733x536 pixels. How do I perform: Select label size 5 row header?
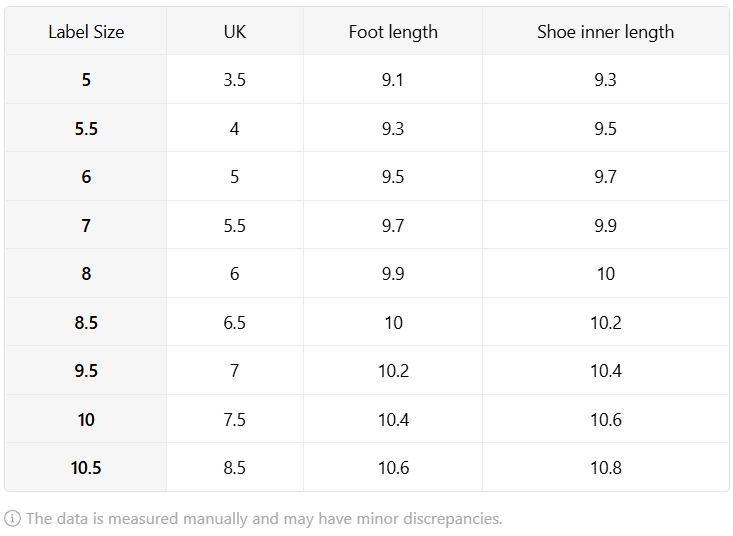(86, 79)
